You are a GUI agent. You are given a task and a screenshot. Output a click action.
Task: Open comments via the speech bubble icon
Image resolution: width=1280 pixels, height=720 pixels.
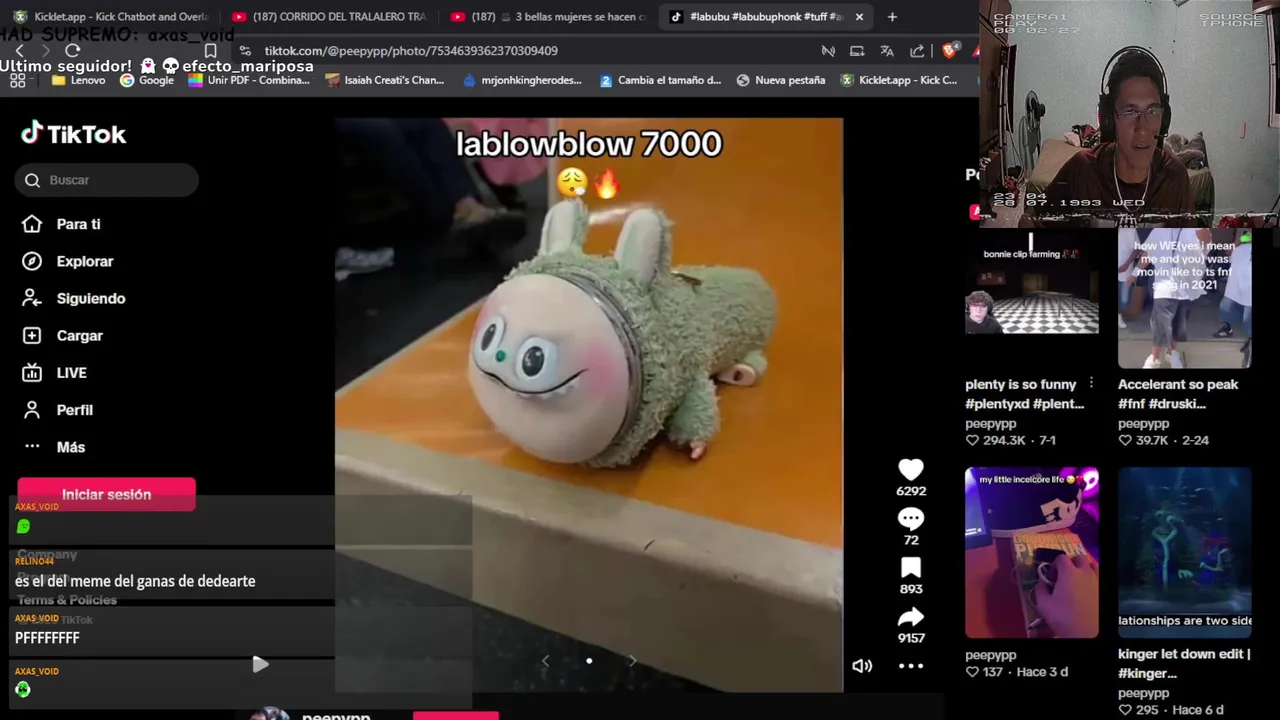coord(910,519)
